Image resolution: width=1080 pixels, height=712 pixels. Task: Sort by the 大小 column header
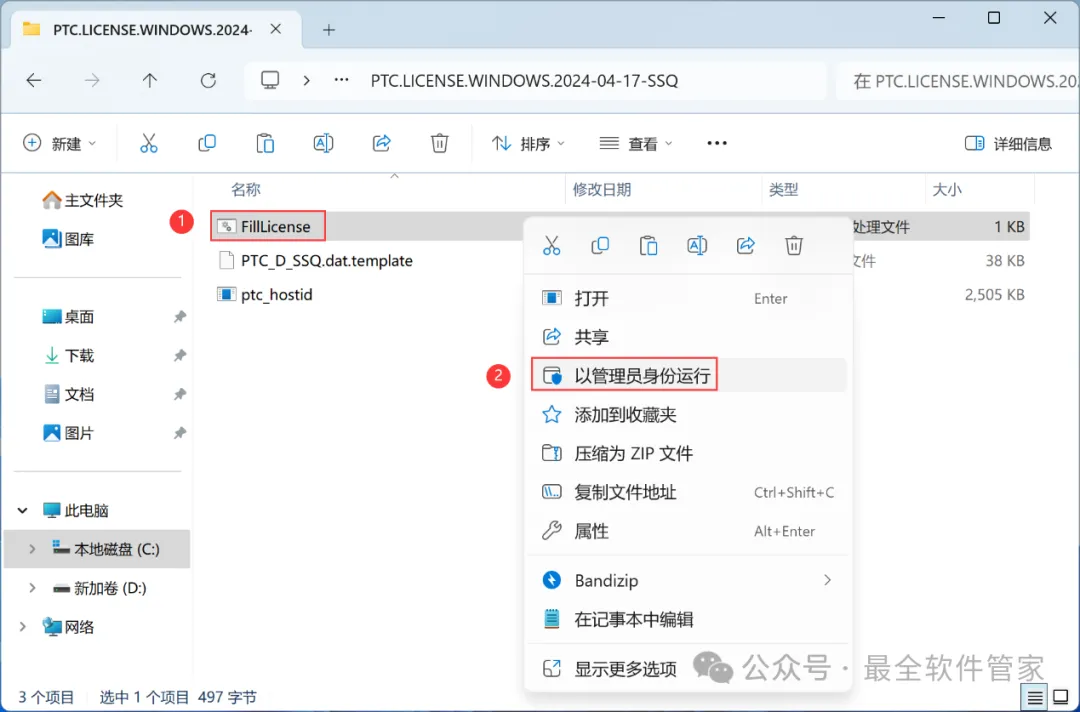pos(947,189)
